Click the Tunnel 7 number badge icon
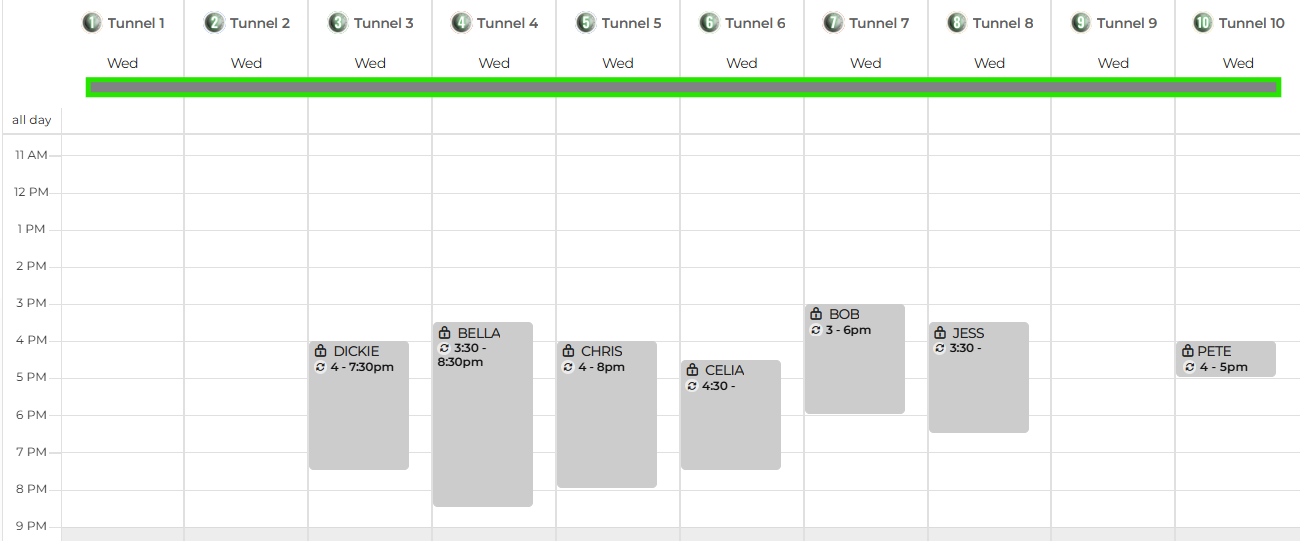The width and height of the screenshot is (1302, 541). point(833,23)
